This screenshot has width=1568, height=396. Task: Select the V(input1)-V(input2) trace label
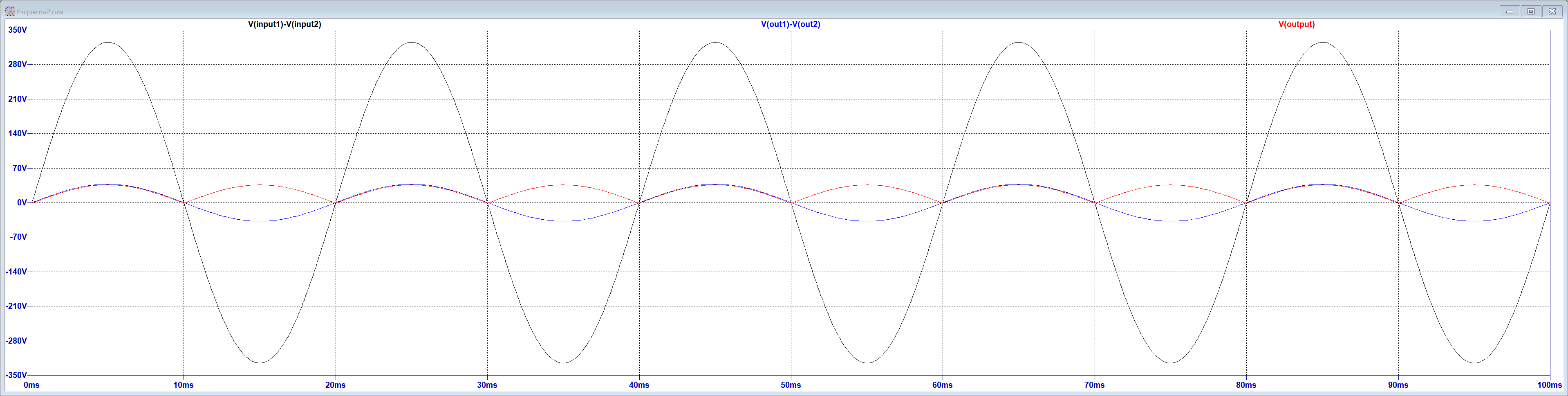click(284, 25)
